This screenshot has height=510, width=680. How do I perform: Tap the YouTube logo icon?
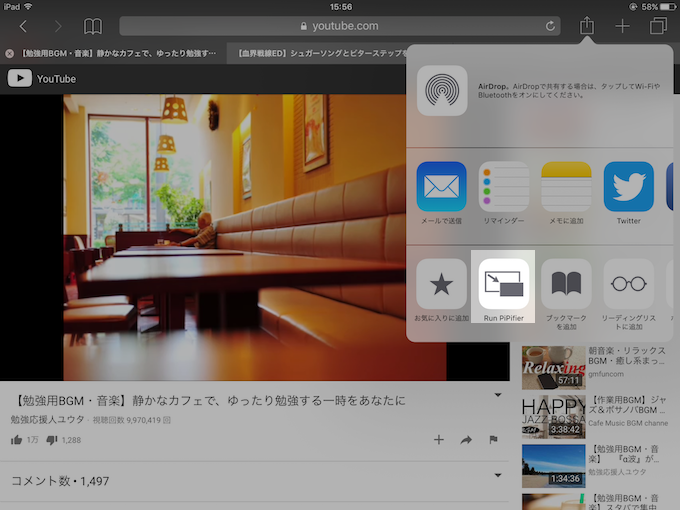(x=20, y=78)
